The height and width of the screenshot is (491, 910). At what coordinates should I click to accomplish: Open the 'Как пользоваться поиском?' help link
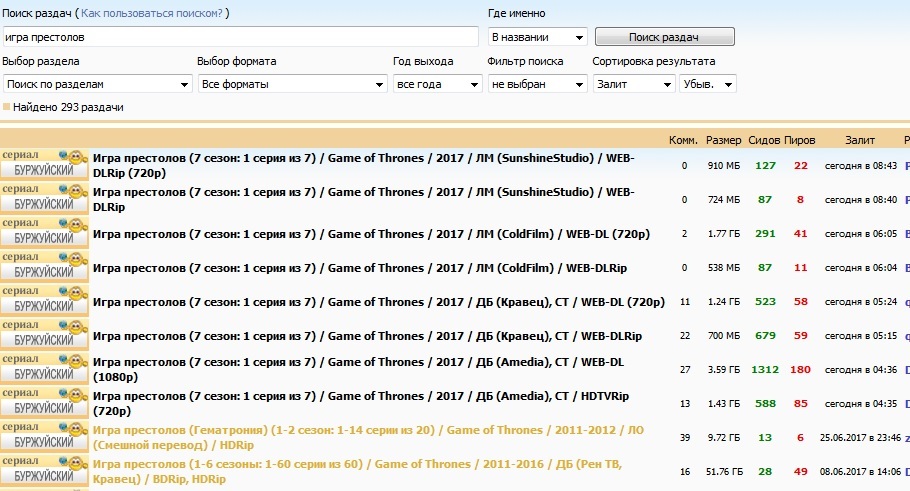[151, 13]
